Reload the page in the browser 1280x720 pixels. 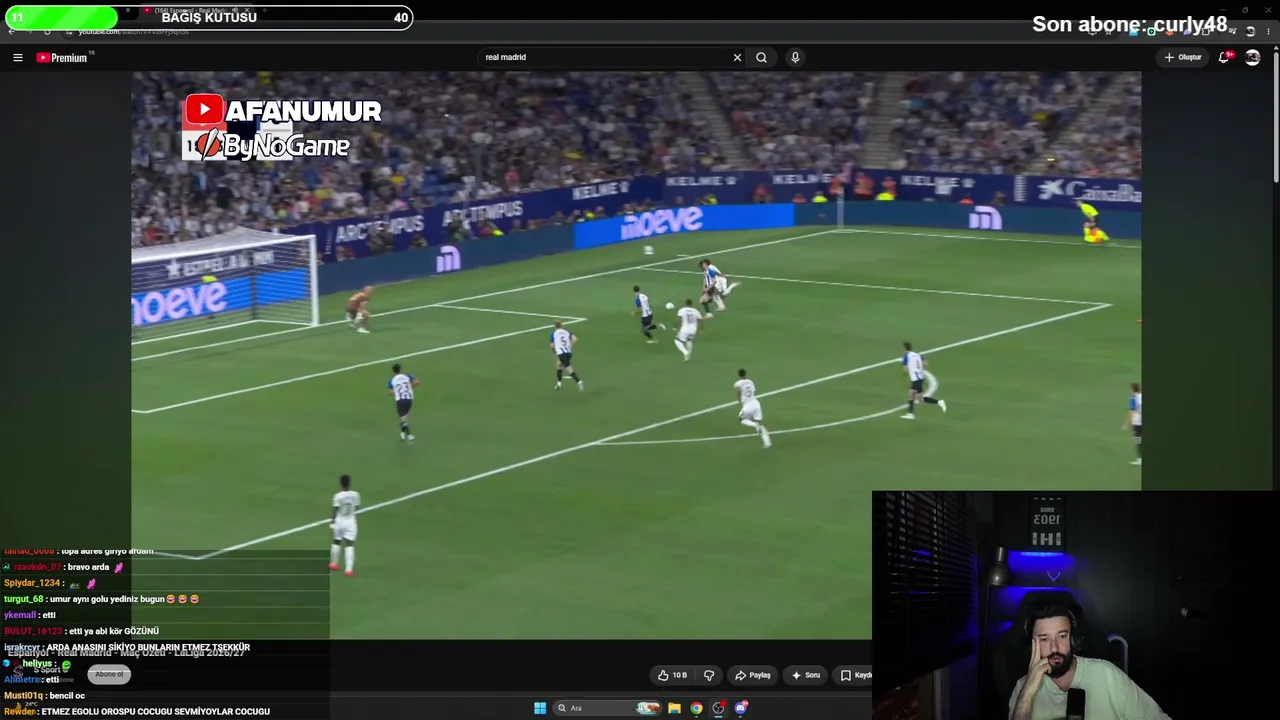click(47, 31)
